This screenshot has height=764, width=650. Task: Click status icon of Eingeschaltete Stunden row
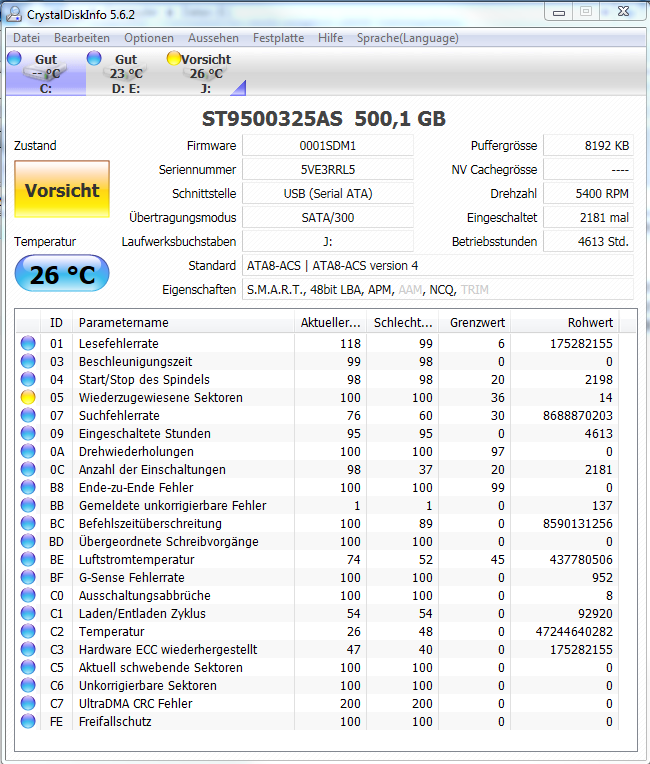(28, 433)
